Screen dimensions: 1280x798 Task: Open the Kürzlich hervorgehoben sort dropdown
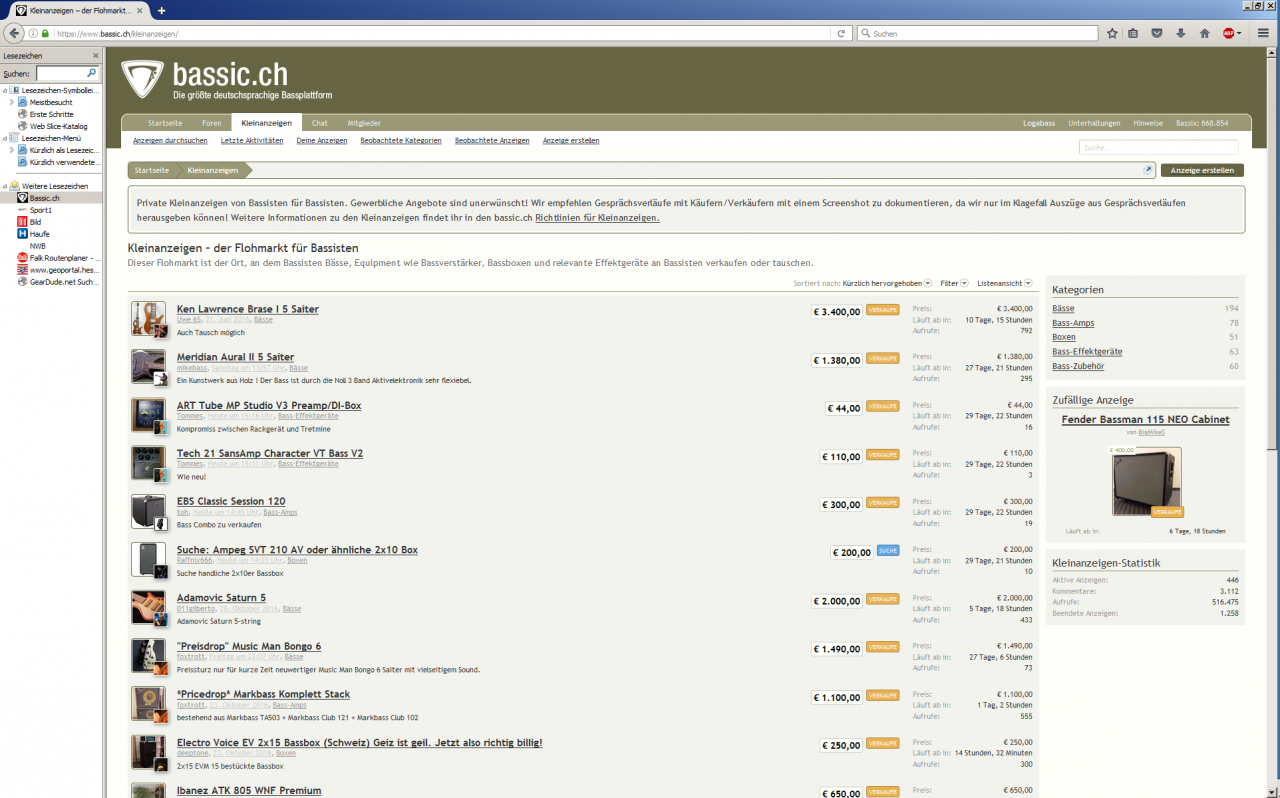(887, 283)
